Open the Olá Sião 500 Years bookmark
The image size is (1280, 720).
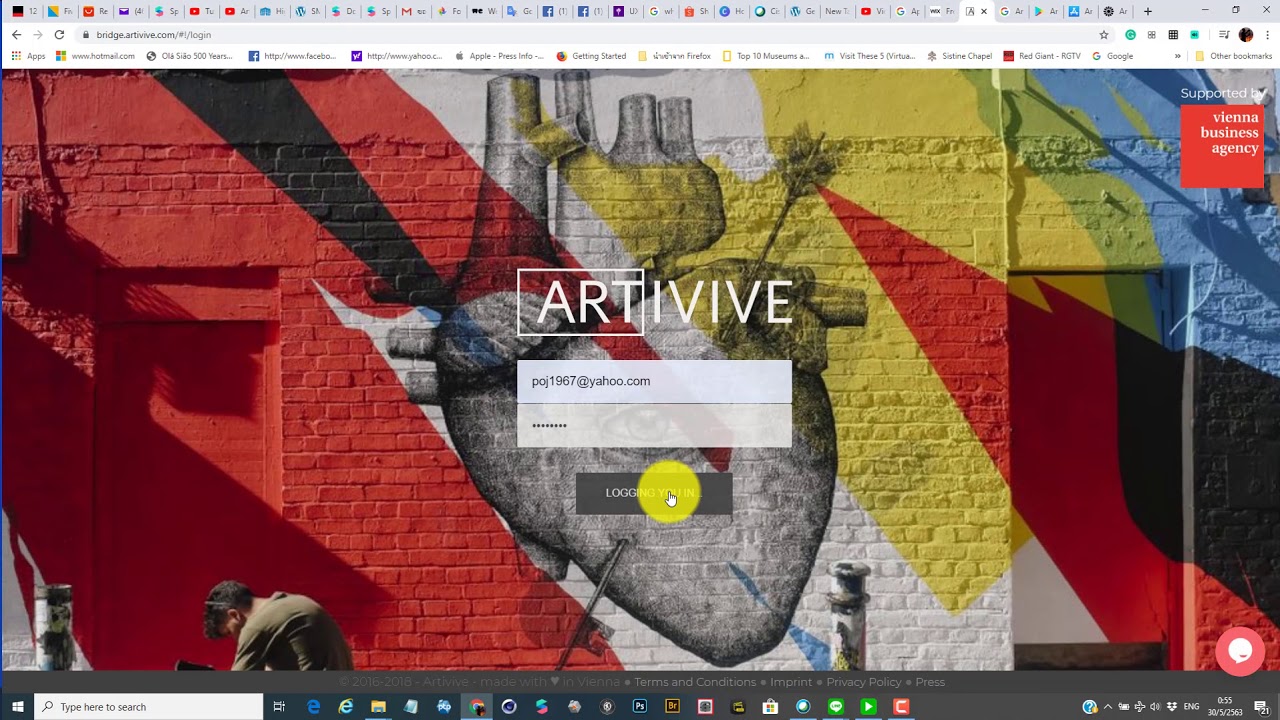190,56
